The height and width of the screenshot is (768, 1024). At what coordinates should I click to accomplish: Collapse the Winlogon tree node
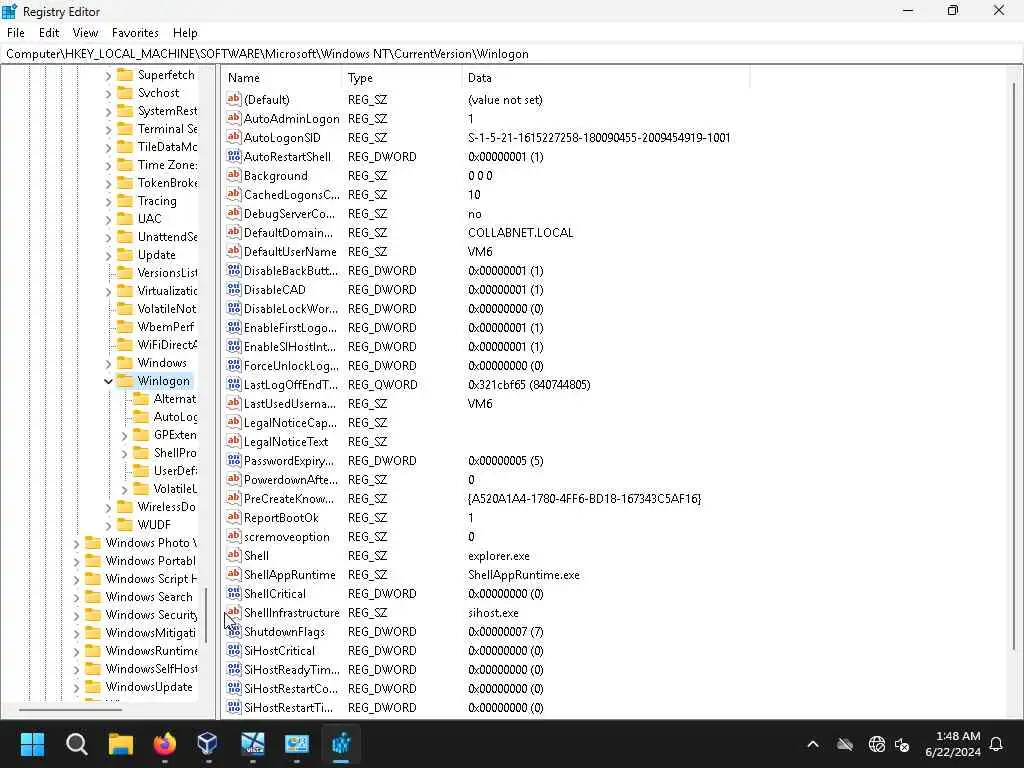point(108,381)
